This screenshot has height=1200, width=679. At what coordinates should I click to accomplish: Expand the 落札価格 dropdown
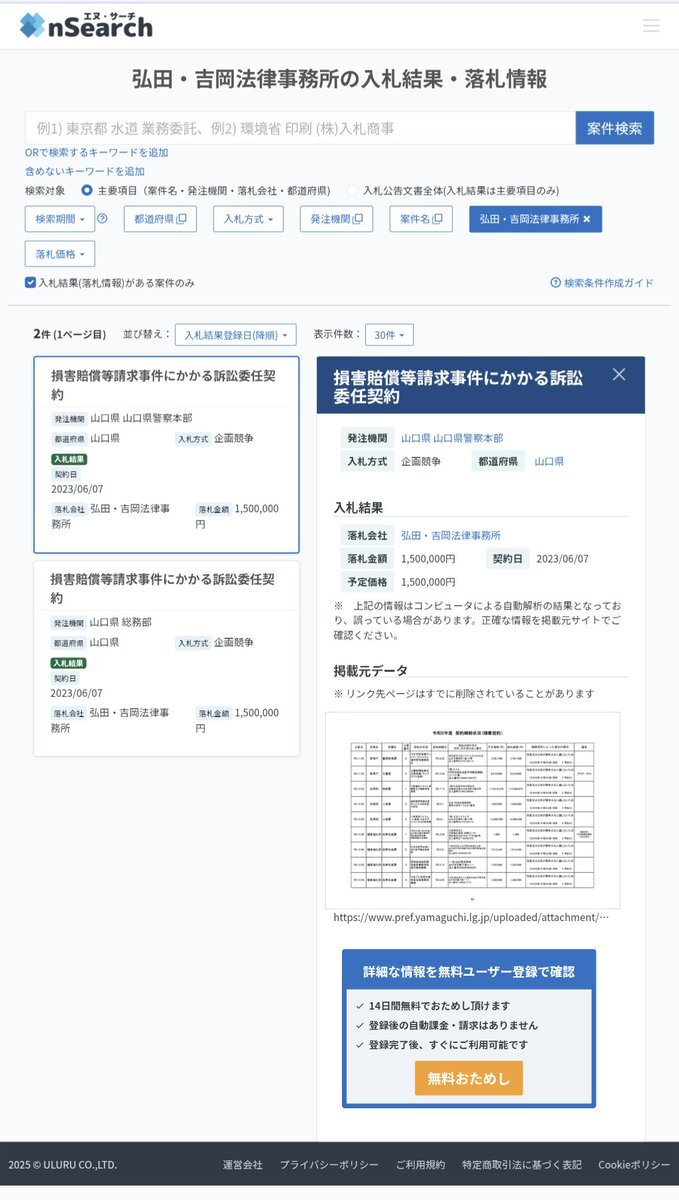coord(60,254)
